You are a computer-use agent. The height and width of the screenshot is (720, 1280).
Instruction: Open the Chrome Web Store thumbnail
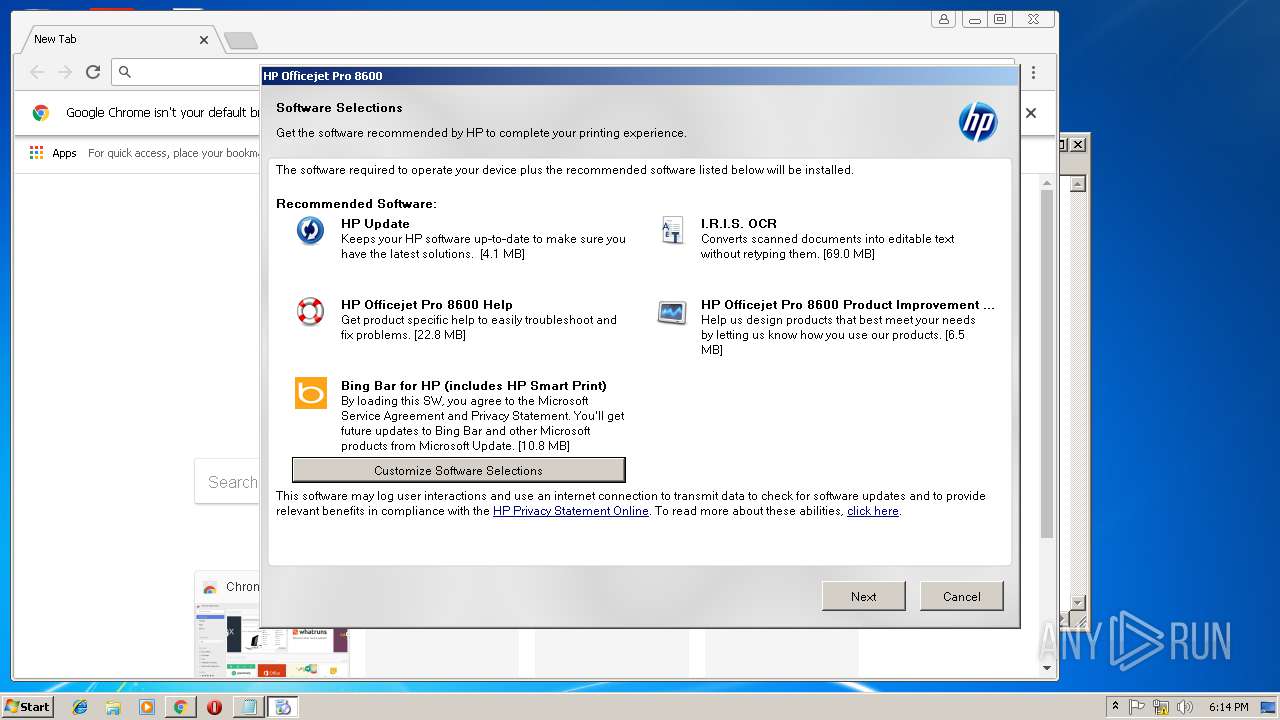click(x=272, y=626)
